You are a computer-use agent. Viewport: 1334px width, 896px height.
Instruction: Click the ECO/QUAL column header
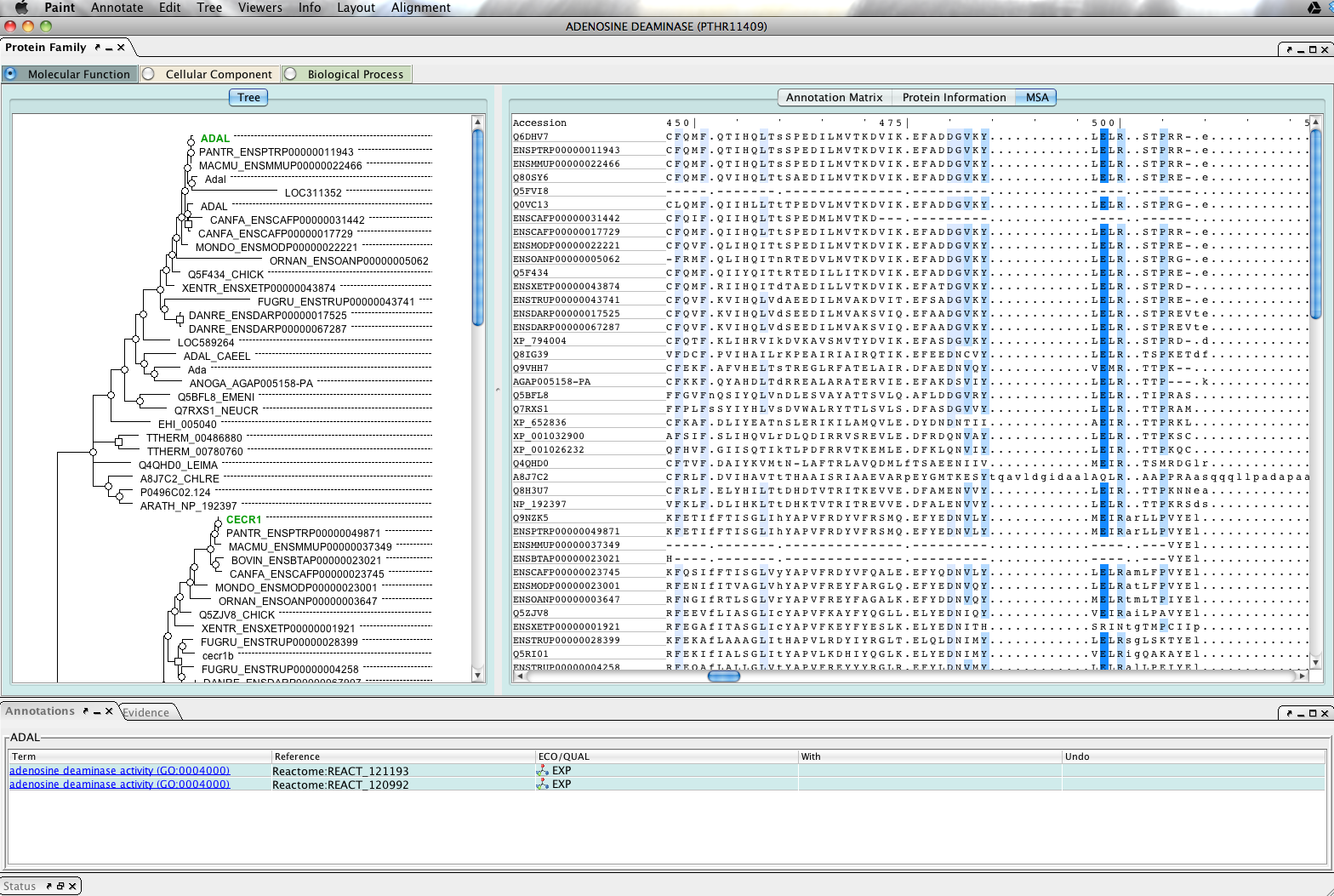click(667, 756)
